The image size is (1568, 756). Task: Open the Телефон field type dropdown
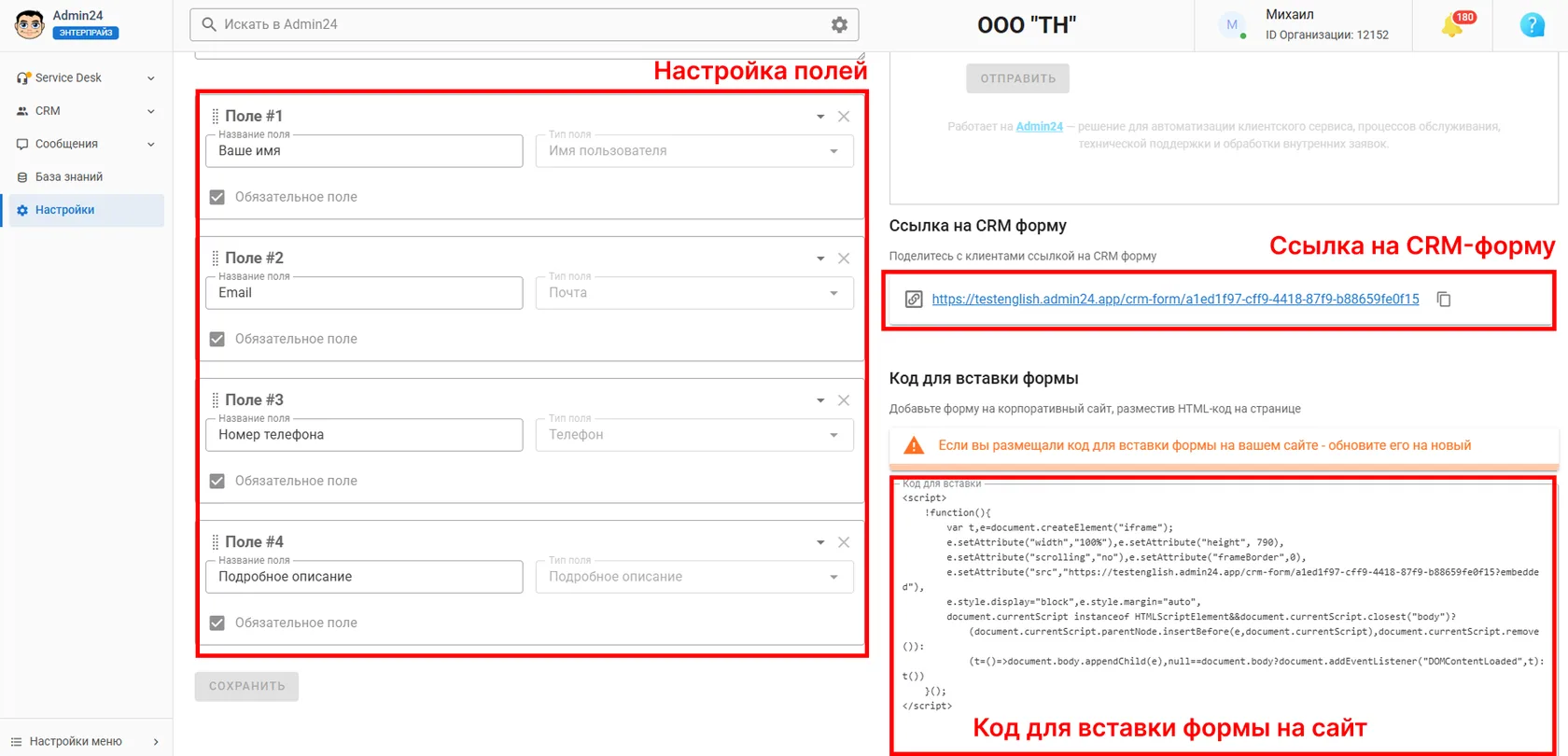tap(694, 435)
